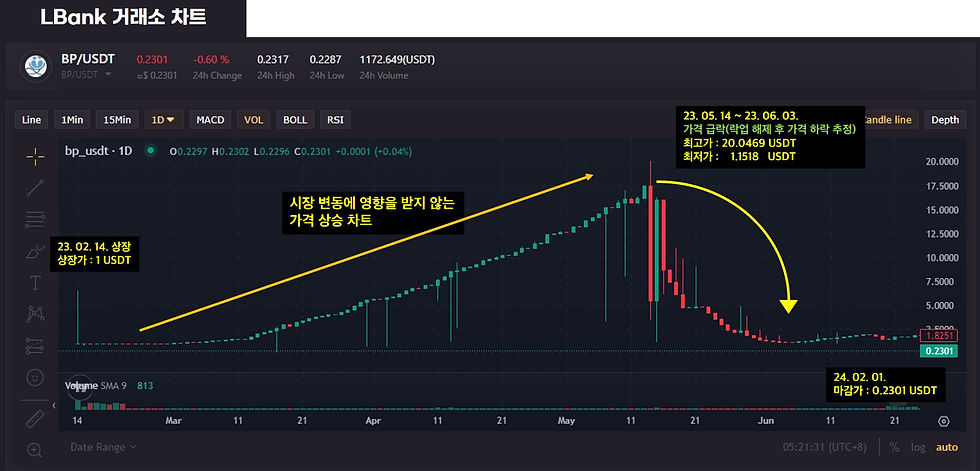
Task: Activate the zoom in tool
Action: click(x=35, y=449)
